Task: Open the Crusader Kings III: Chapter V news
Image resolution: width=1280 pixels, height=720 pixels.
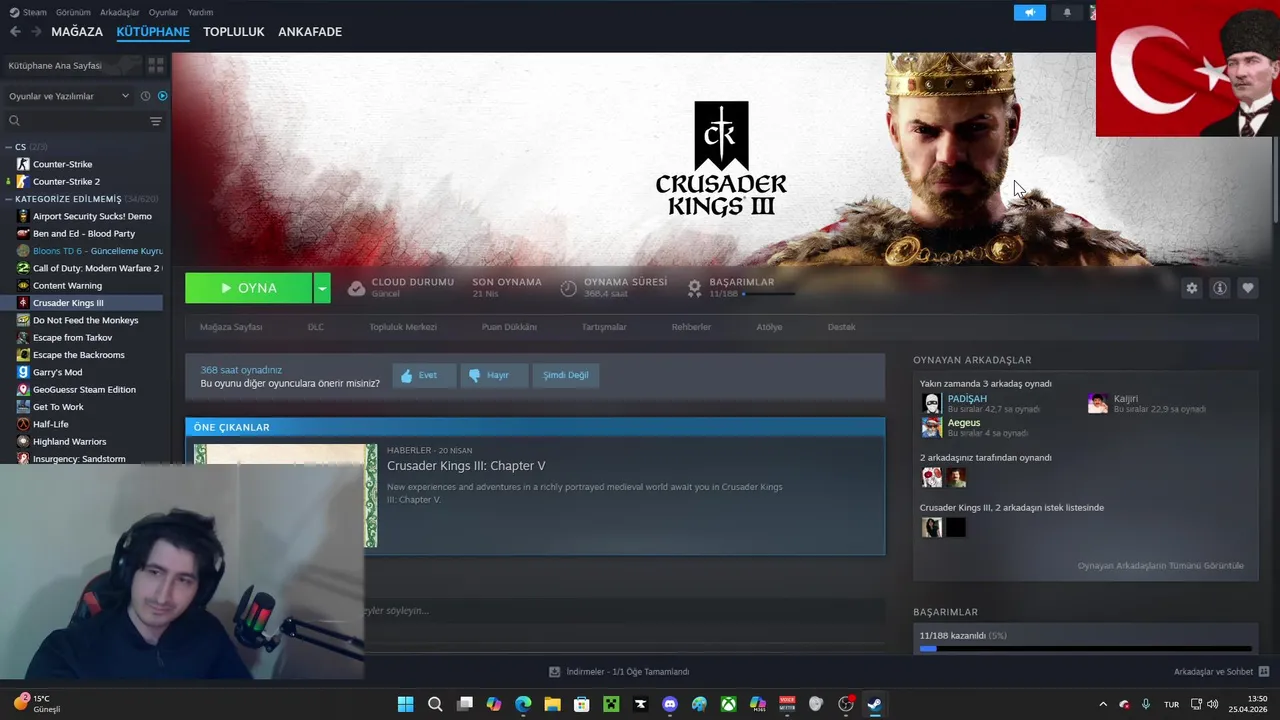Action: 466,466
